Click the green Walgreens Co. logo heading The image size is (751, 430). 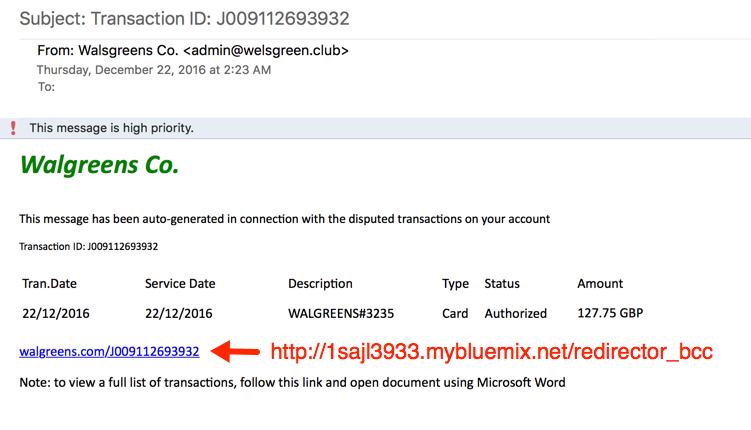click(100, 165)
